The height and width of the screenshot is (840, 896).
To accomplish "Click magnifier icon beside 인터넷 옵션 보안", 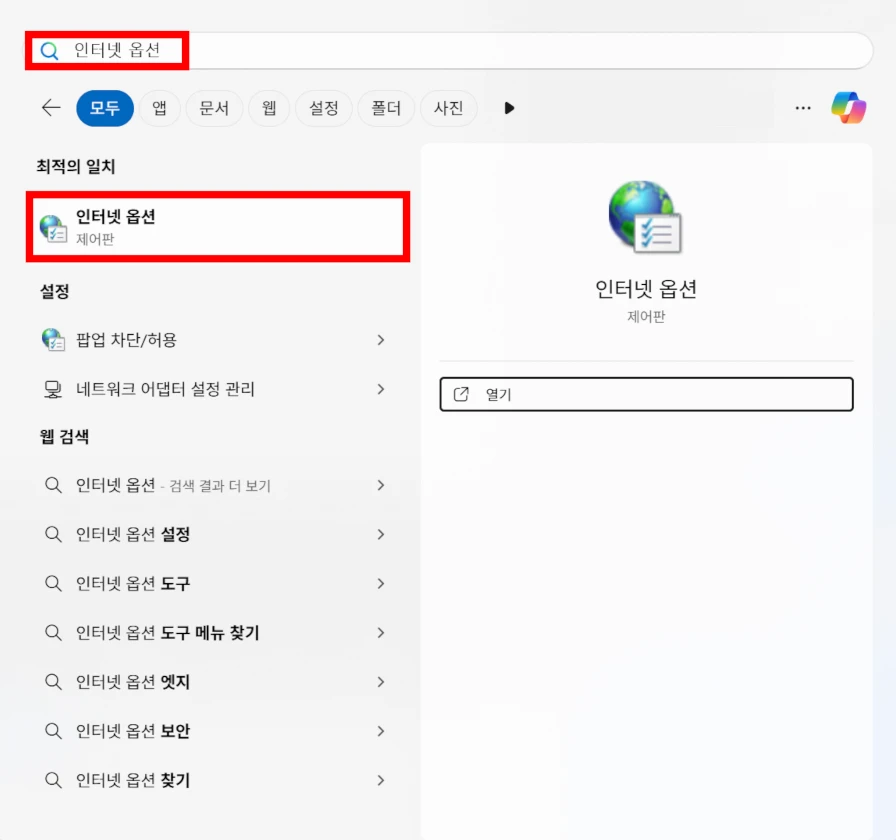I will [53, 731].
